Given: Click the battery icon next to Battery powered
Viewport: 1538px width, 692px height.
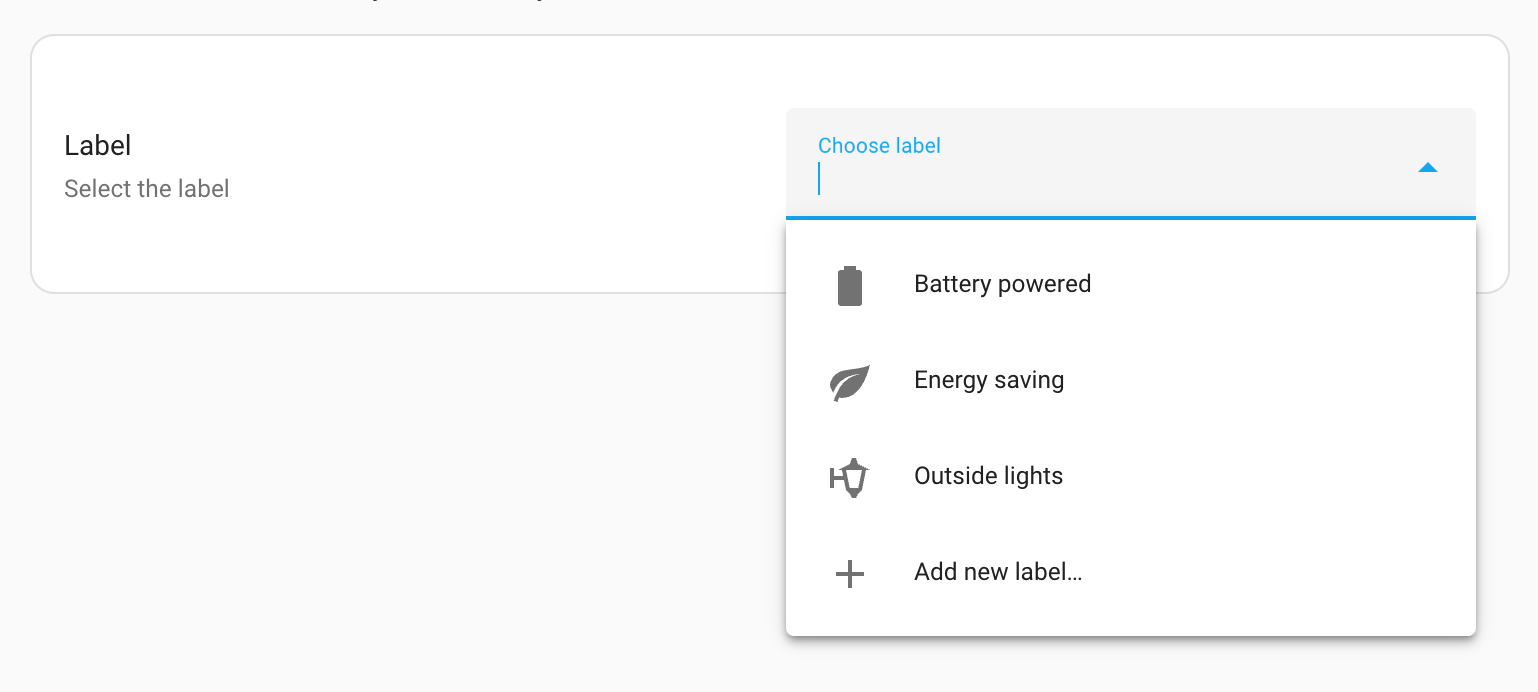Looking at the screenshot, I should (x=849, y=284).
